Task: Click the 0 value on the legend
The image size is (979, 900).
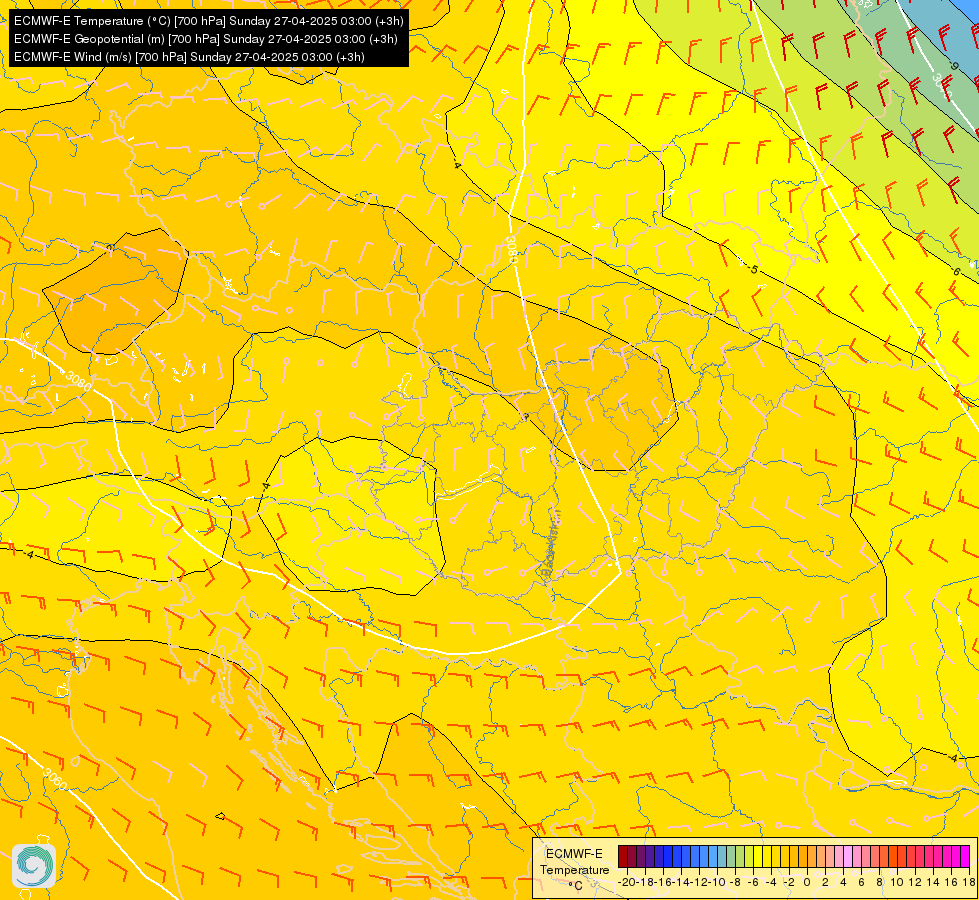Action: point(807,882)
